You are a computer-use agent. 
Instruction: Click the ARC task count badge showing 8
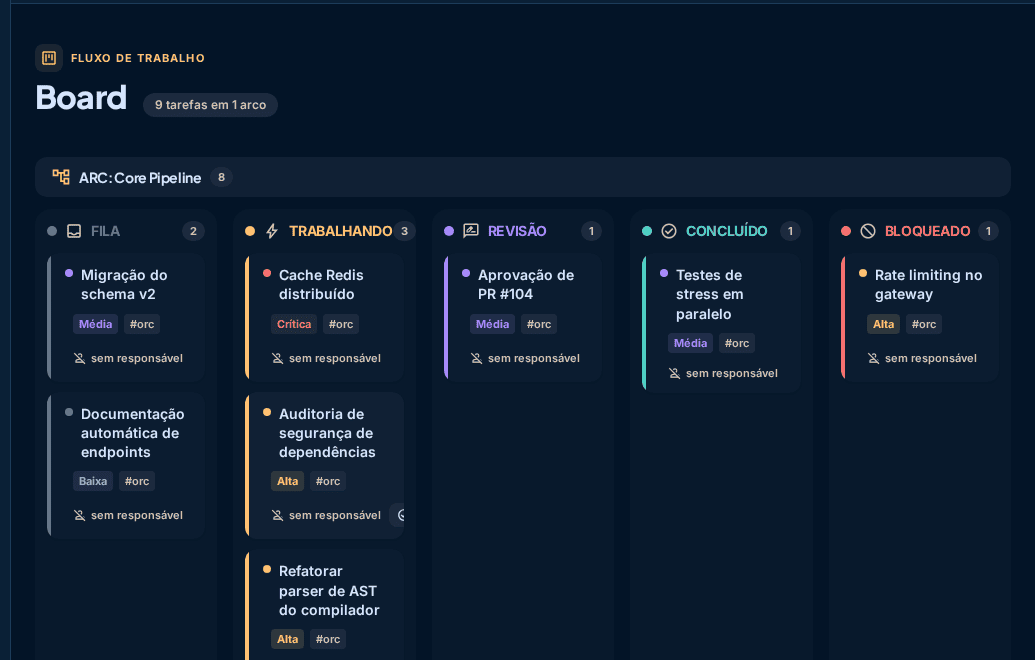[221, 177]
